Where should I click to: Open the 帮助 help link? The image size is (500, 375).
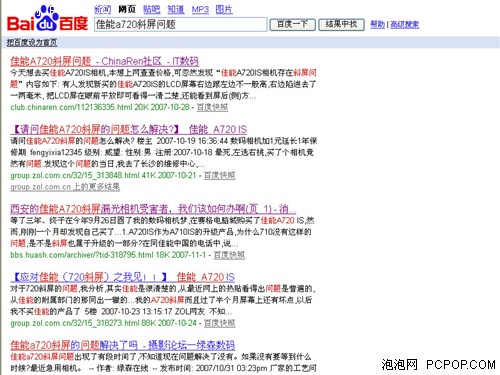[x=377, y=24]
